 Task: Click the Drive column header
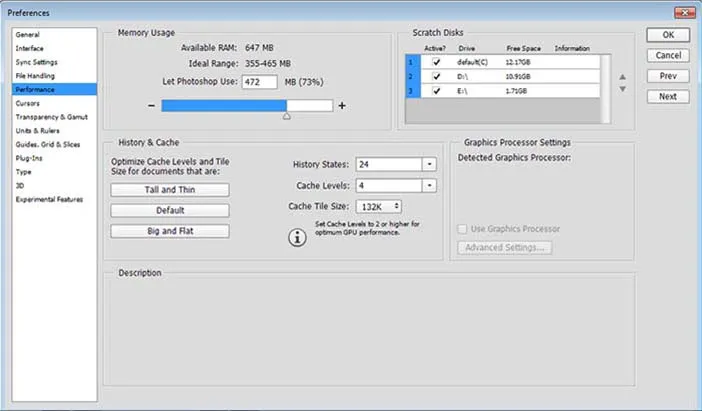(467, 48)
